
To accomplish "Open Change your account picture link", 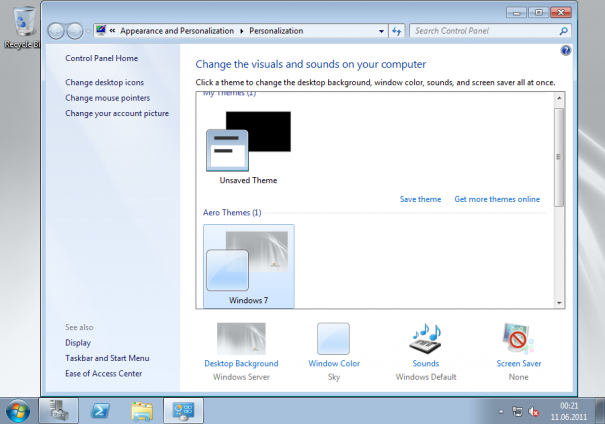I will tap(117, 113).
